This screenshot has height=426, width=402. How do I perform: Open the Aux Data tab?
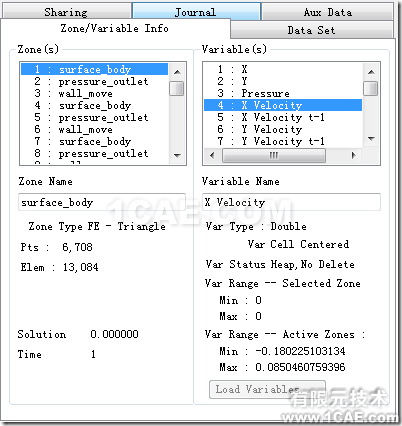tap(327, 12)
